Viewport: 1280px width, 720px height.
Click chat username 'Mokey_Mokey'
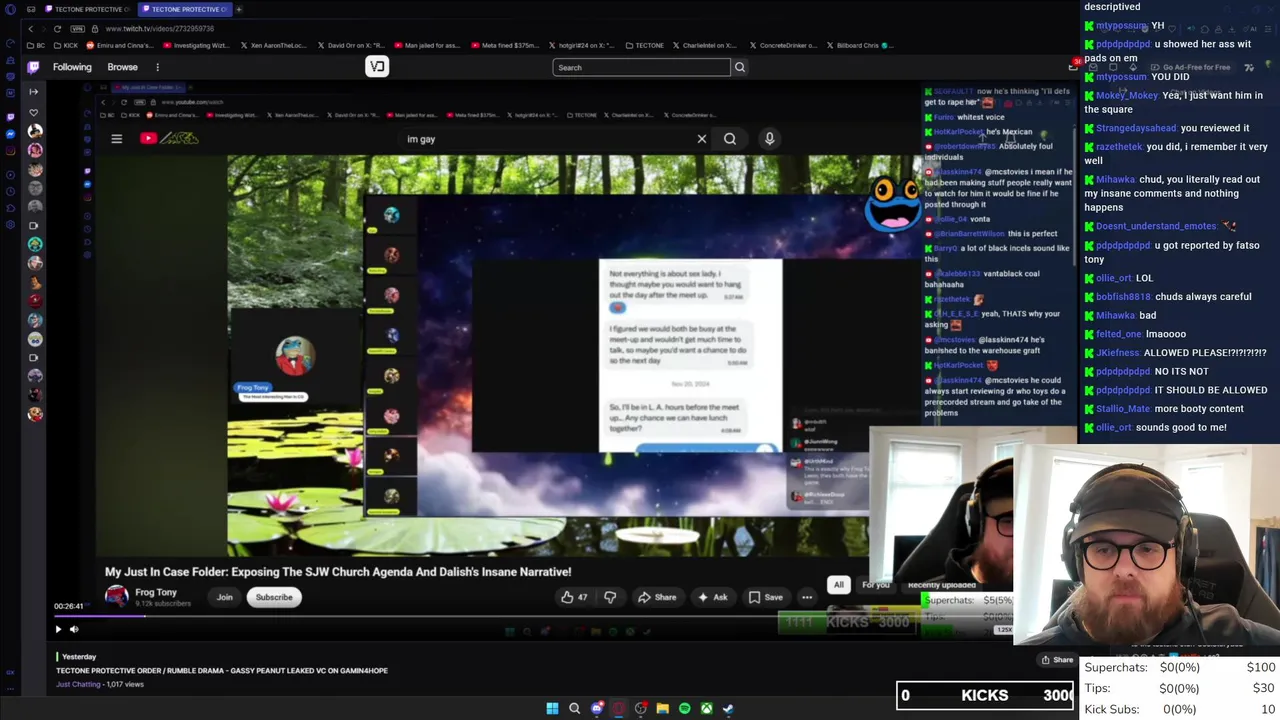[x=1127, y=95]
